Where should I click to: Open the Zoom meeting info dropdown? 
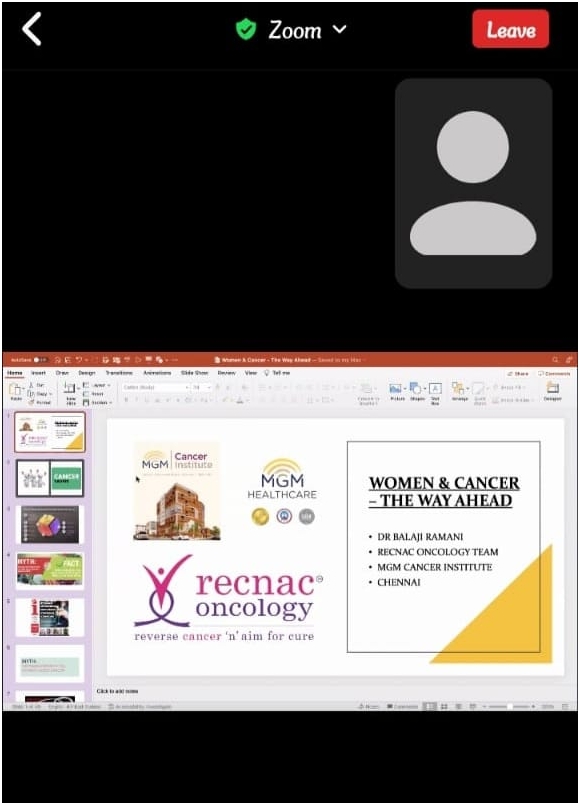pyautogui.click(x=307, y=30)
